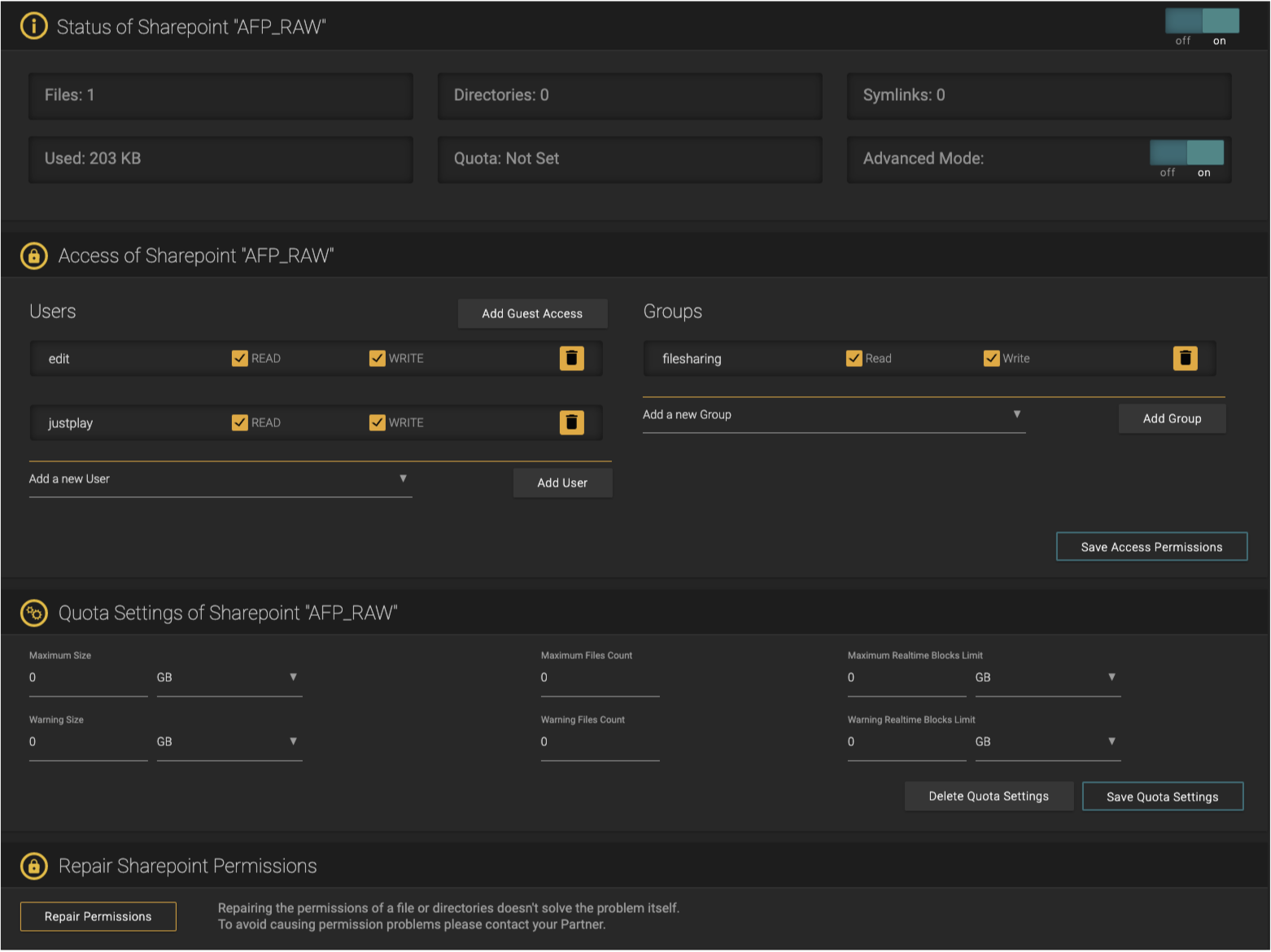1271x952 pixels.
Task: Click the 'Symlinks: 0' status box
Action: coord(1039,95)
